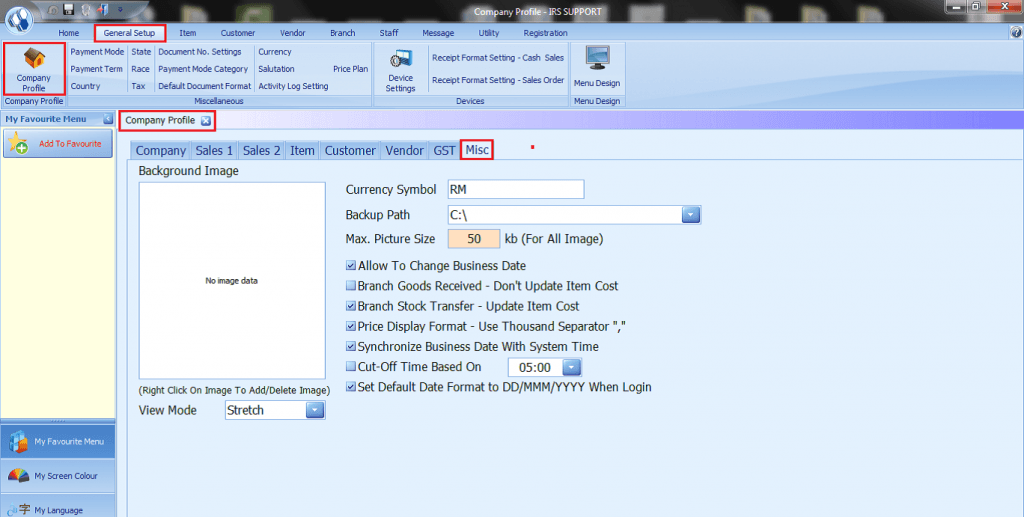1024x517 pixels.
Task: Toggle Price Display Format thousand separator checkbox
Action: [x=351, y=326]
